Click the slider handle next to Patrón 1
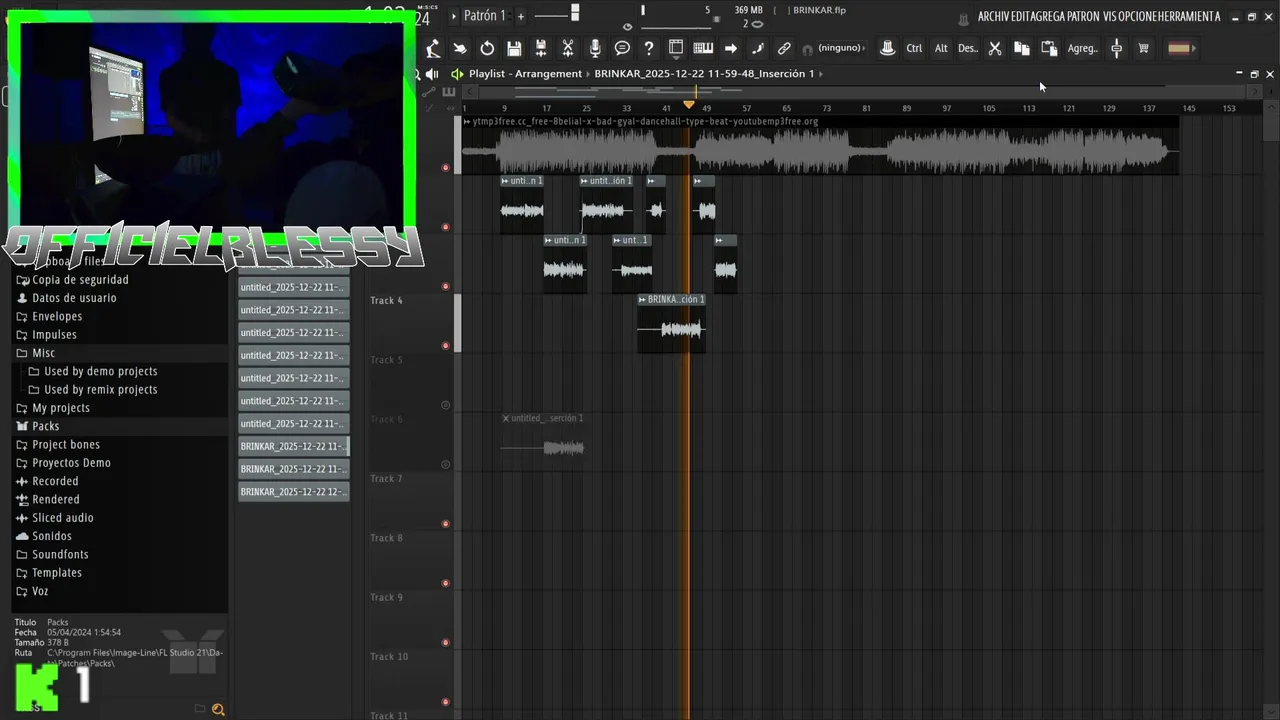This screenshot has width=1280, height=720. pyautogui.click(x=575, y=13)
